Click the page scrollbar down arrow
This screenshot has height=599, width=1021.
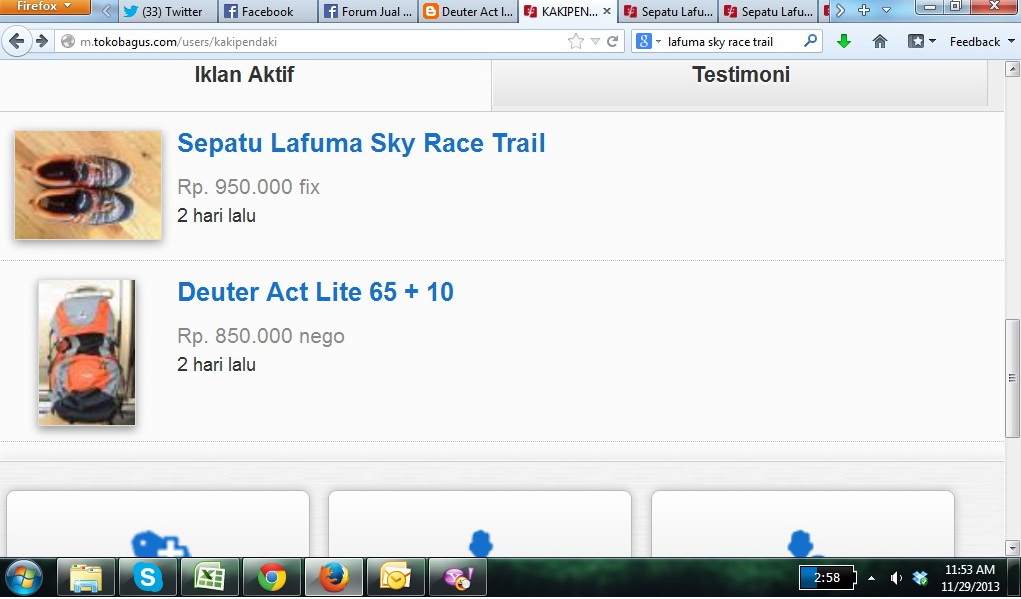[x=1013, y=548]
